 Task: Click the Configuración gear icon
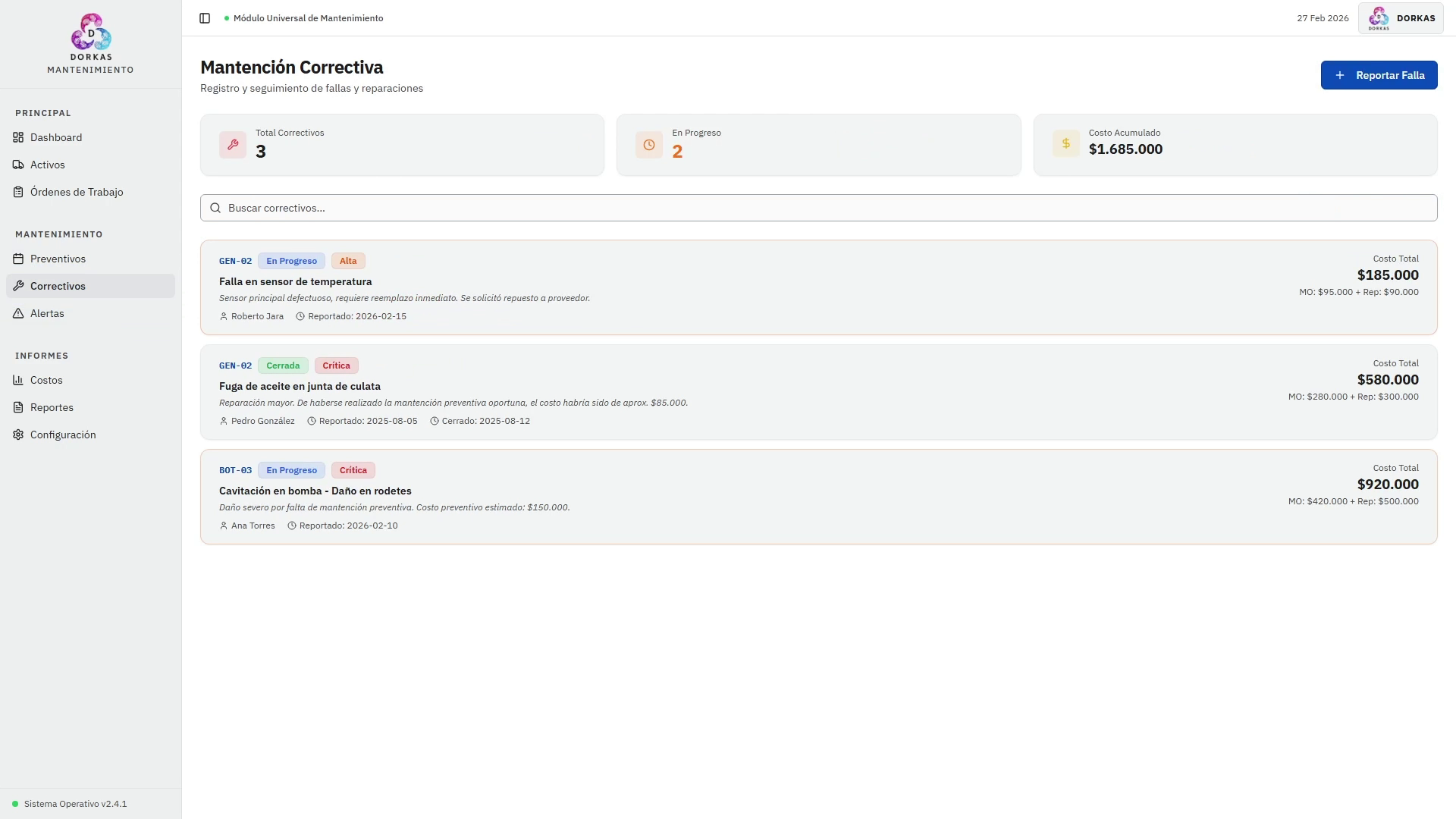click(x=18, y=435)
